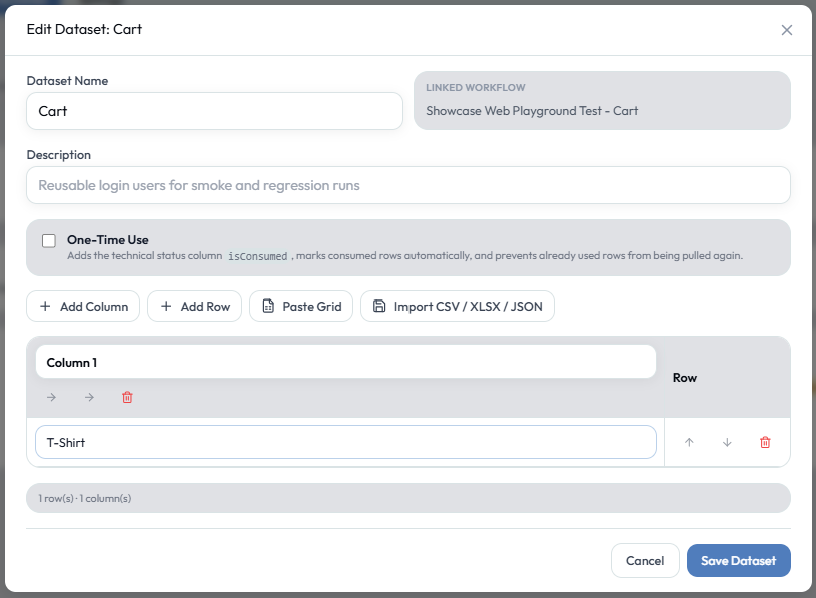This screenshot has width=816, height=598.
Task: Enable the One-Time Use checkbox
Action: coord(49,240)
